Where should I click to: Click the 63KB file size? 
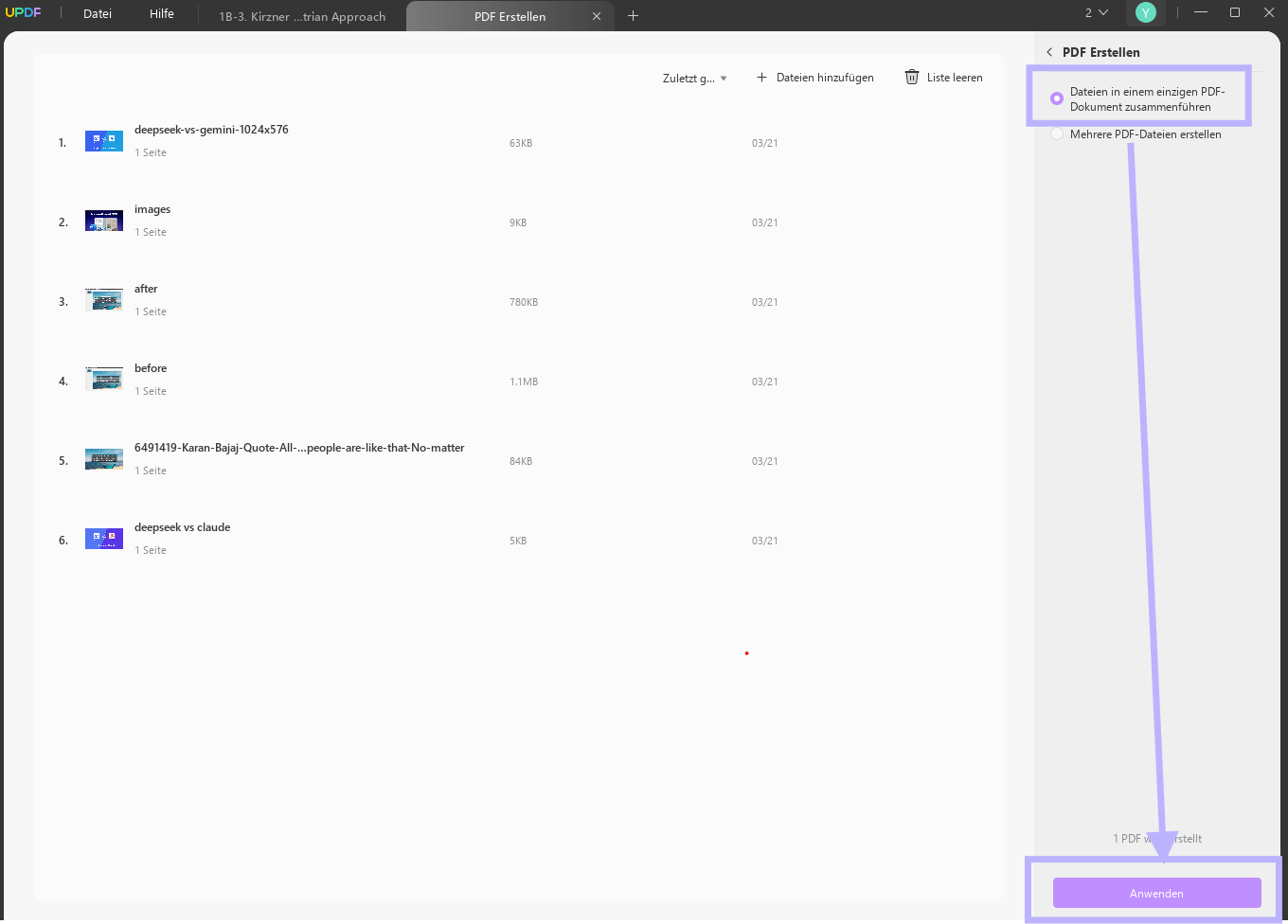(x=521, y=144)
